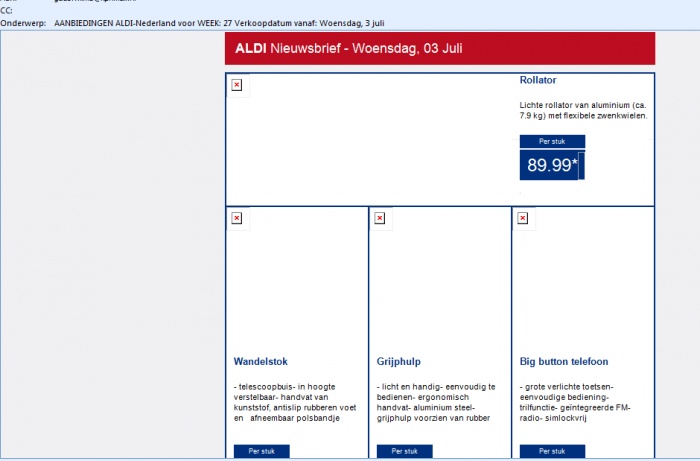Click Per stuk under Big button telefoon
Viewport: 700px width, 461px height.
[x=552, y=451]
